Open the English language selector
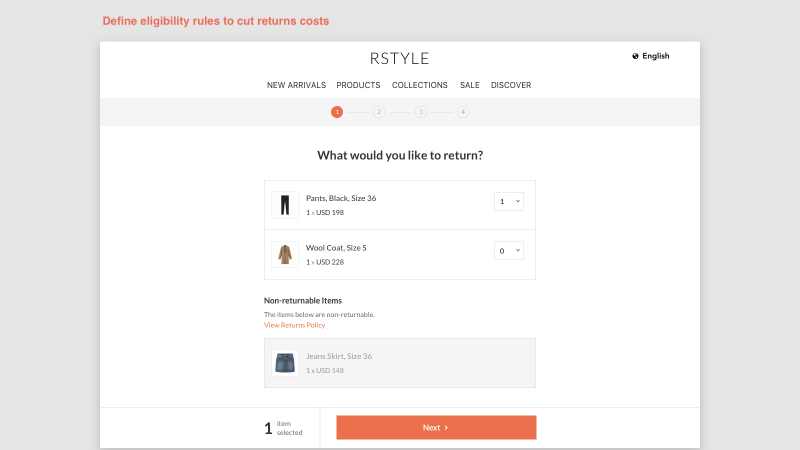This screenshot has height=450, width=800. click(655, 56)
